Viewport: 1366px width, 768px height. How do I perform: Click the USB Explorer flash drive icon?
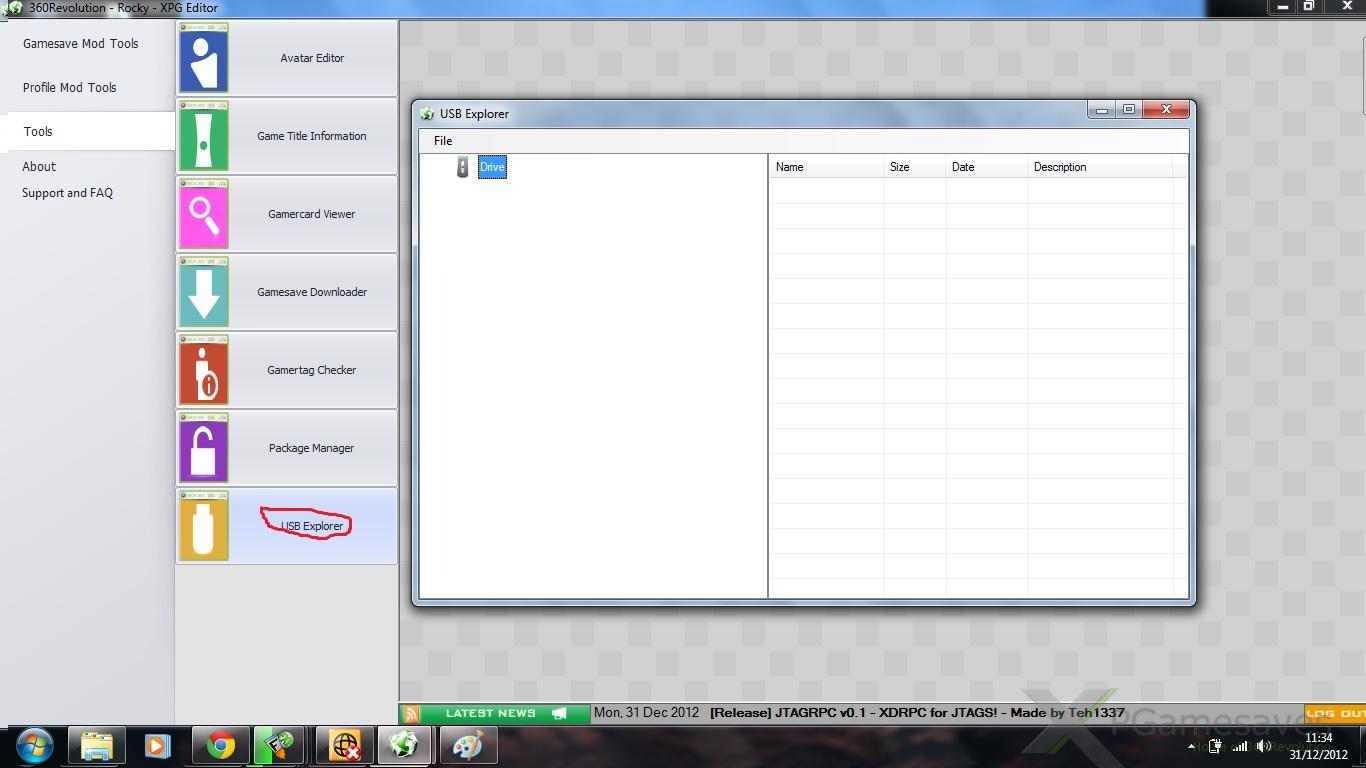click(x=204, y=526)
